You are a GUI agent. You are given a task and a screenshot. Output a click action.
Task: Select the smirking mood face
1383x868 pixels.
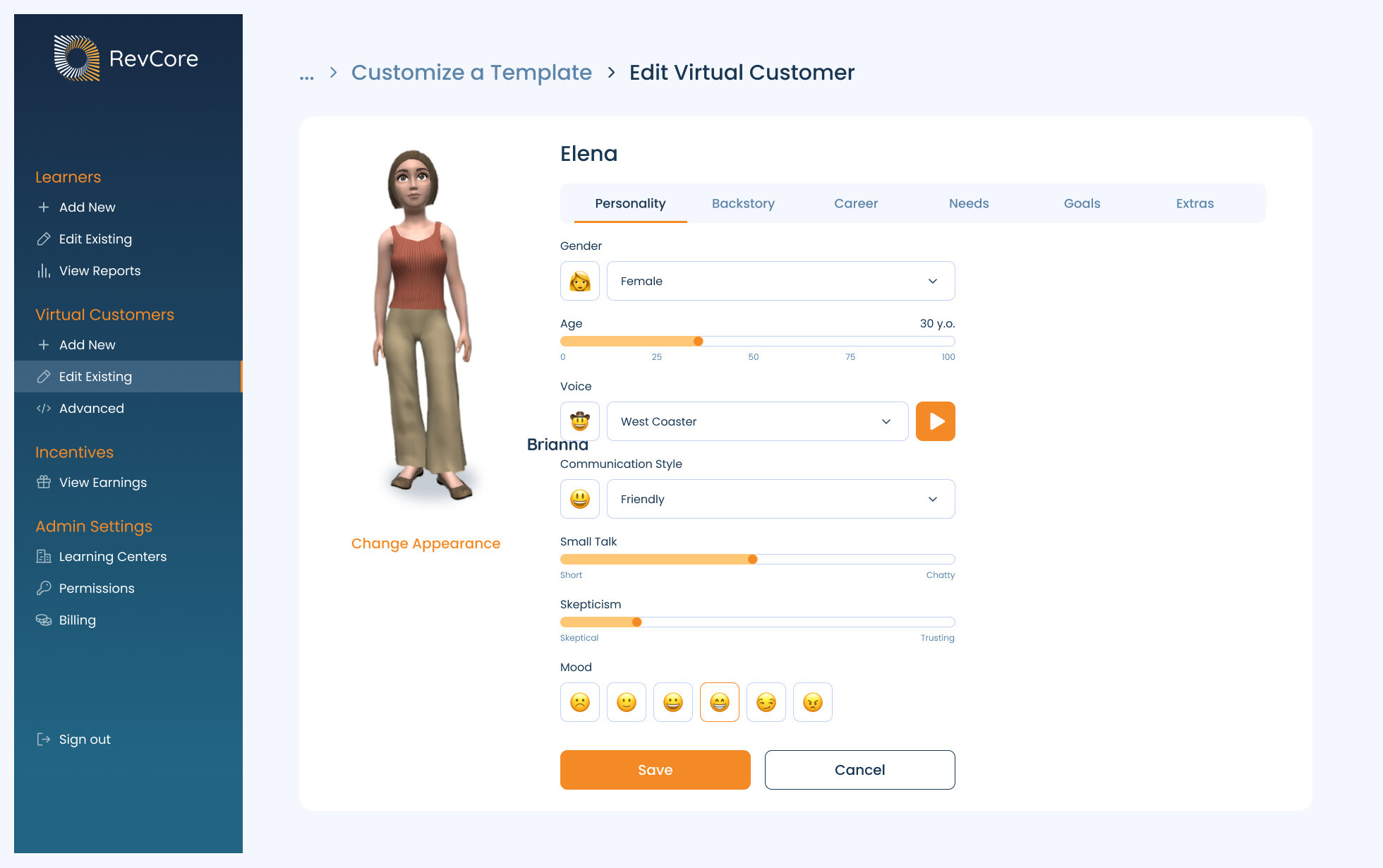(766, 702)
